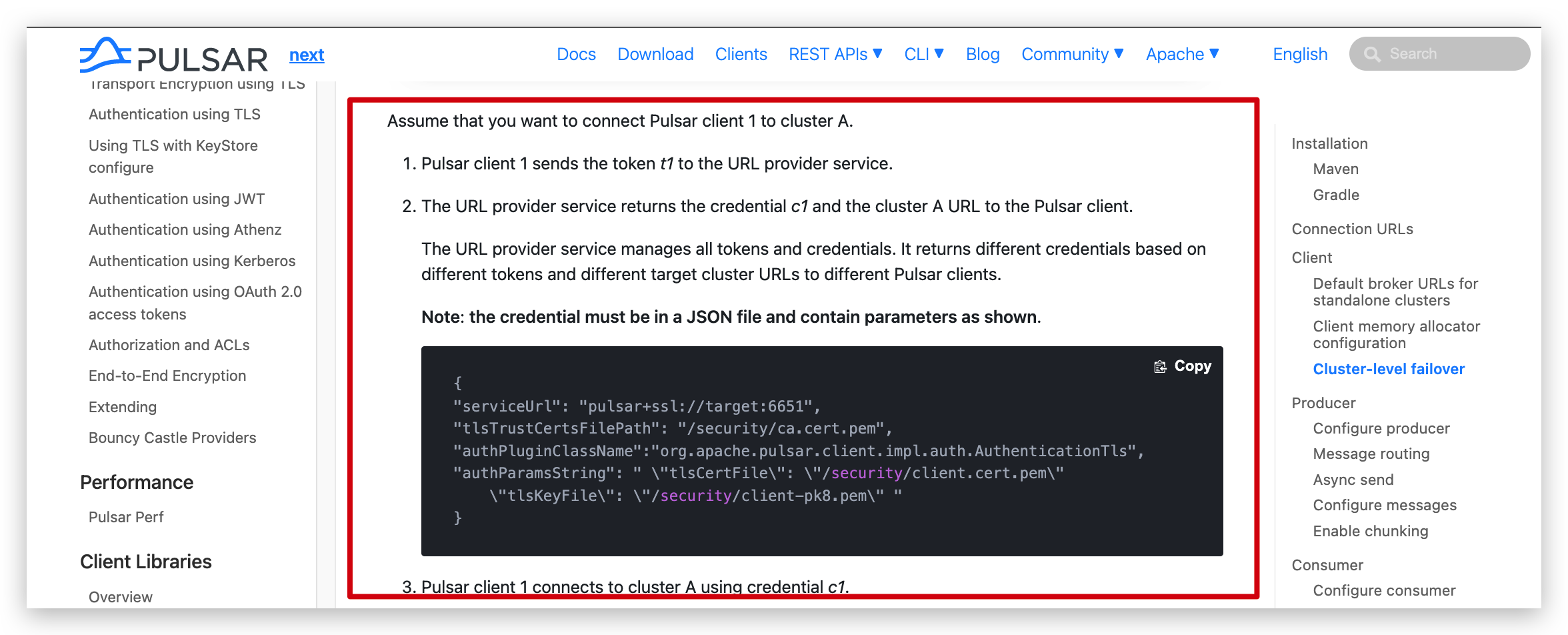Jump to Async send
Image resolution: width=1568 pixels, height=635 pixels.
tap(1353, 480)
